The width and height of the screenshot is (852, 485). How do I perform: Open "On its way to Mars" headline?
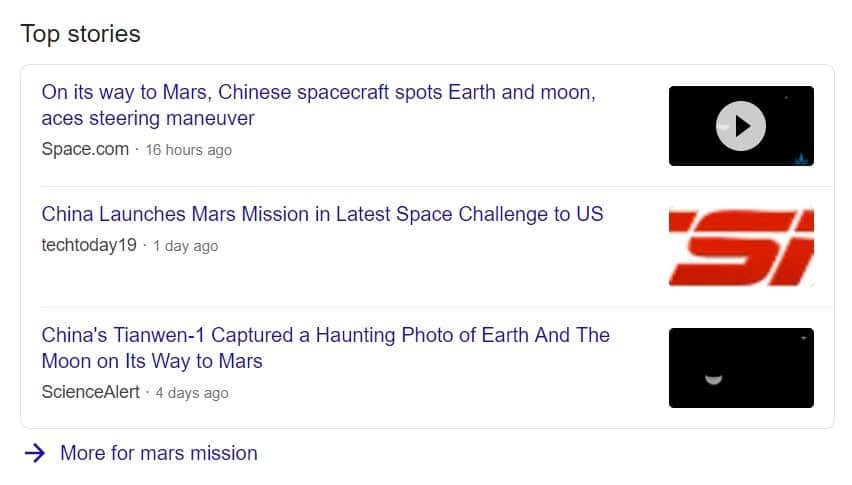coord(318,105)
